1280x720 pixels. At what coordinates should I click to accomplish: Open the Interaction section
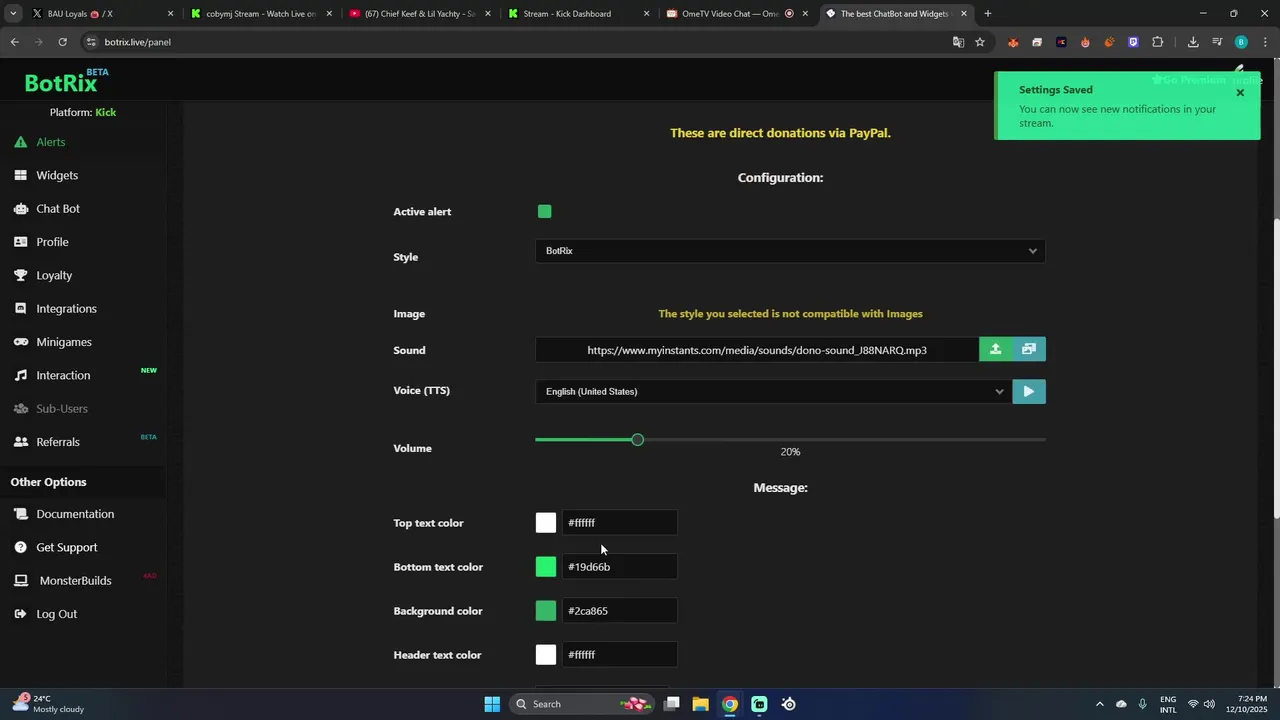(63, 375)
